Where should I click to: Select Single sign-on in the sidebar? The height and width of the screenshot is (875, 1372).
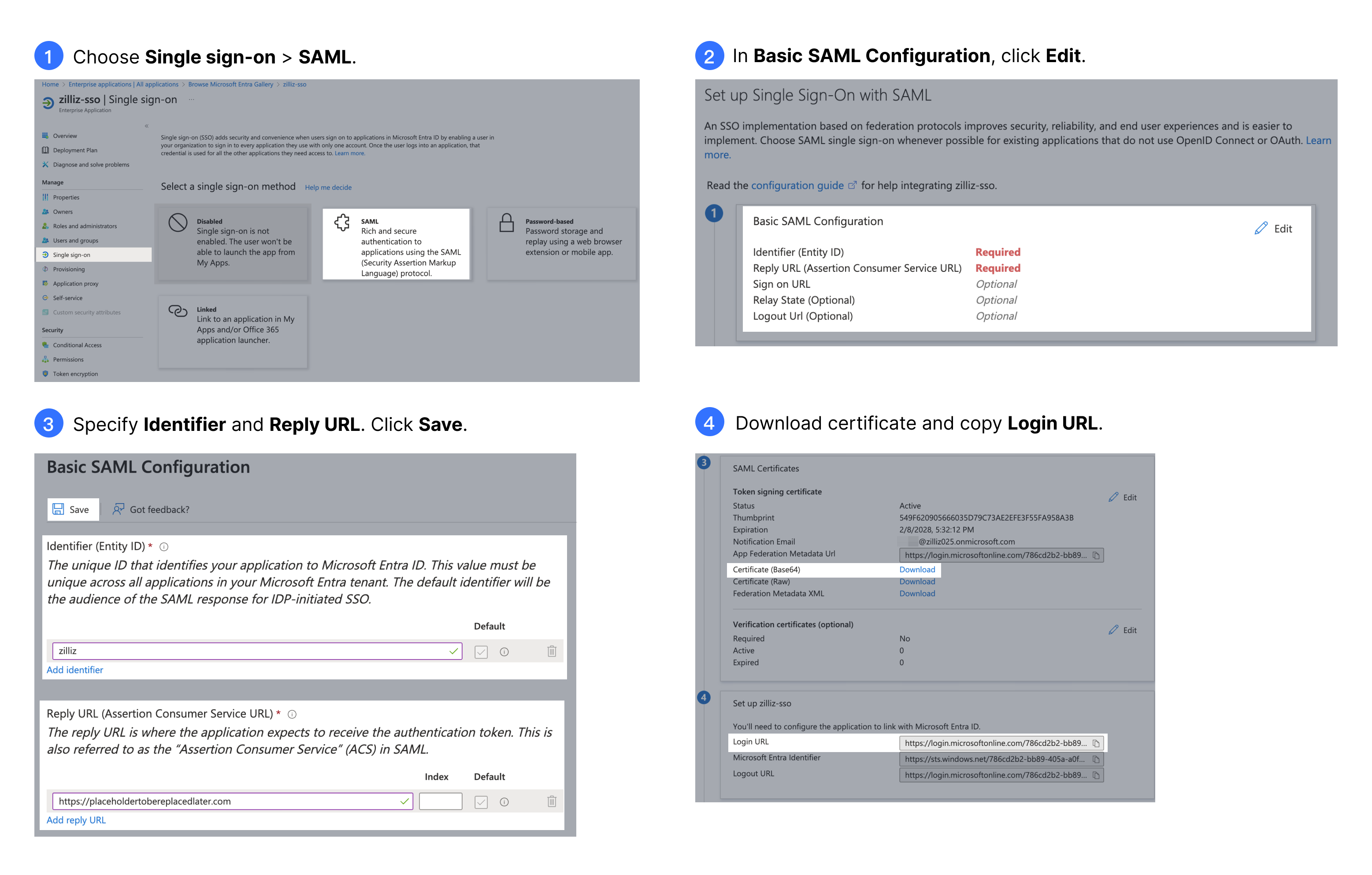[93, 255]
